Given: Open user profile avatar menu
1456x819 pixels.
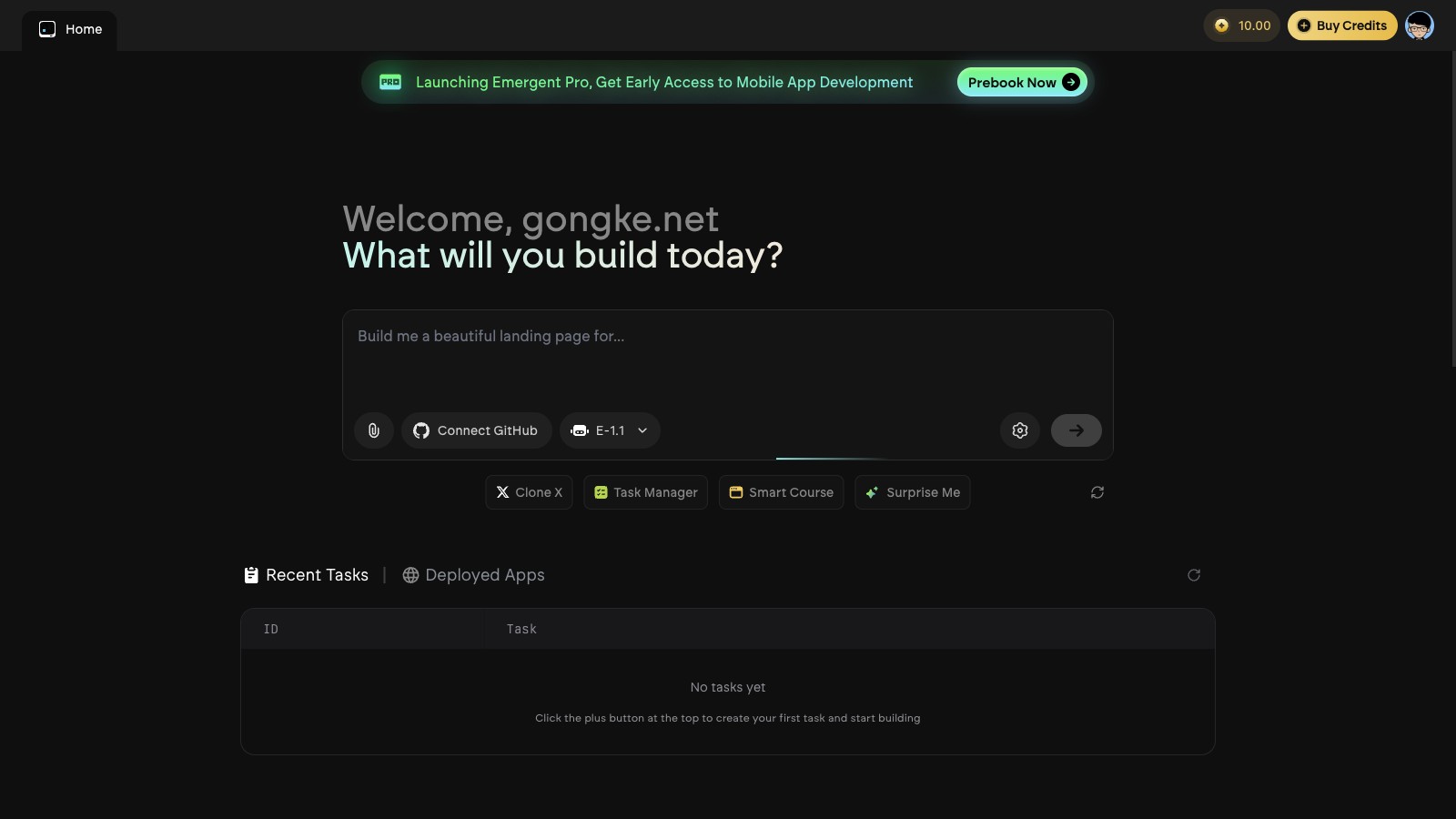Looking at the screenshot, I should click(1419, 25).
